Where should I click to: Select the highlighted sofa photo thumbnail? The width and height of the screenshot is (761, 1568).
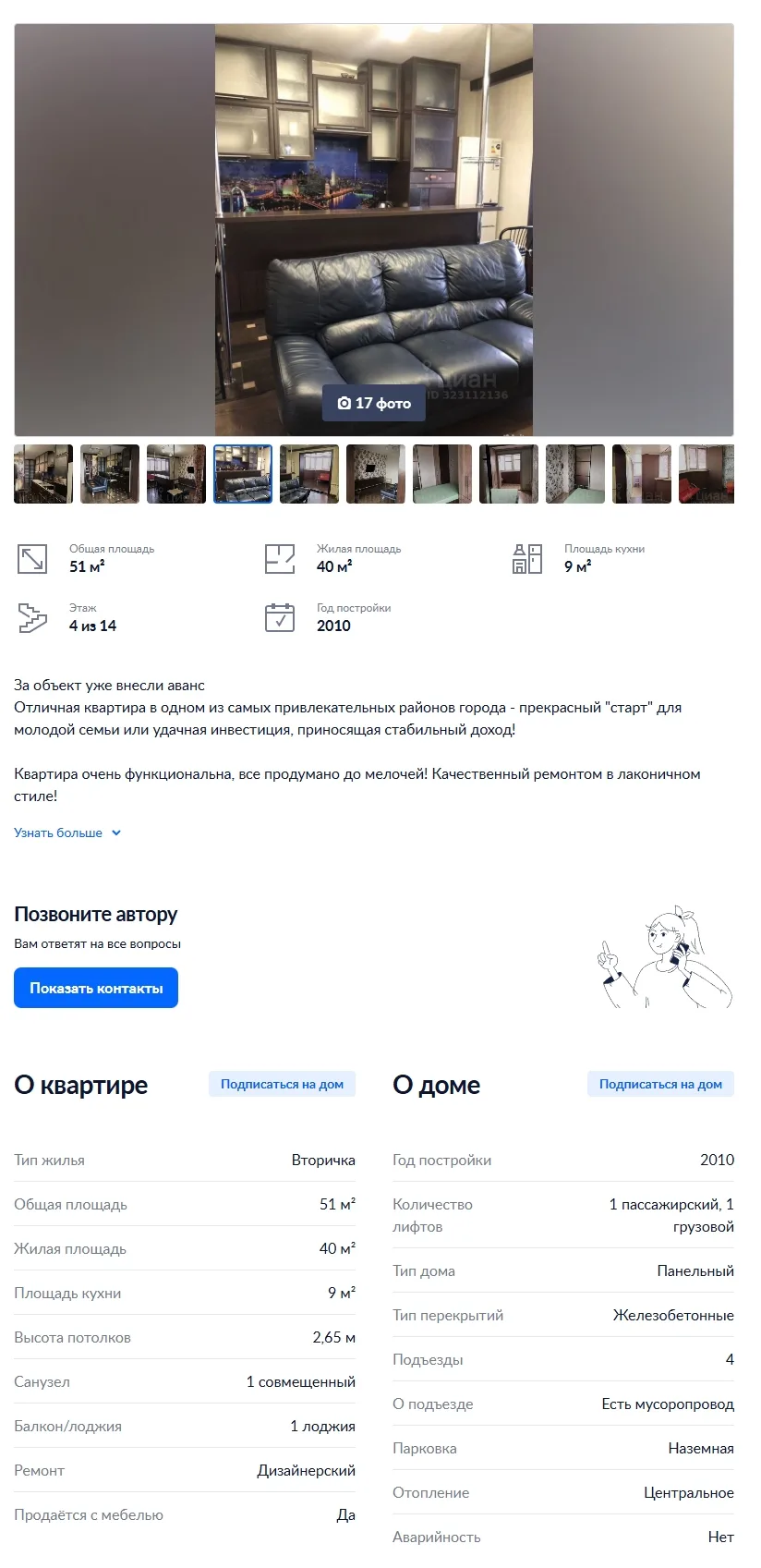pos(243,474)
